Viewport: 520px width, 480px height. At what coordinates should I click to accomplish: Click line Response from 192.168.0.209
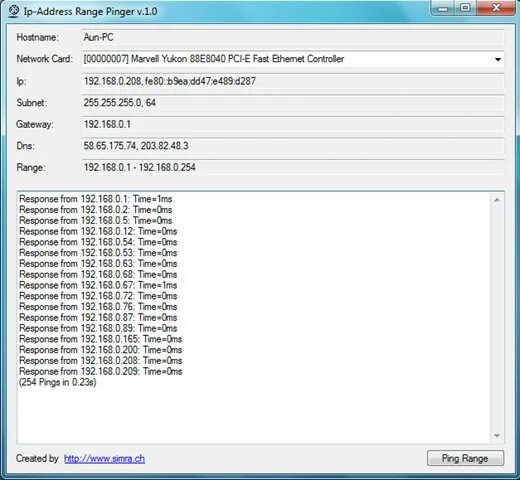coord(101,371)
